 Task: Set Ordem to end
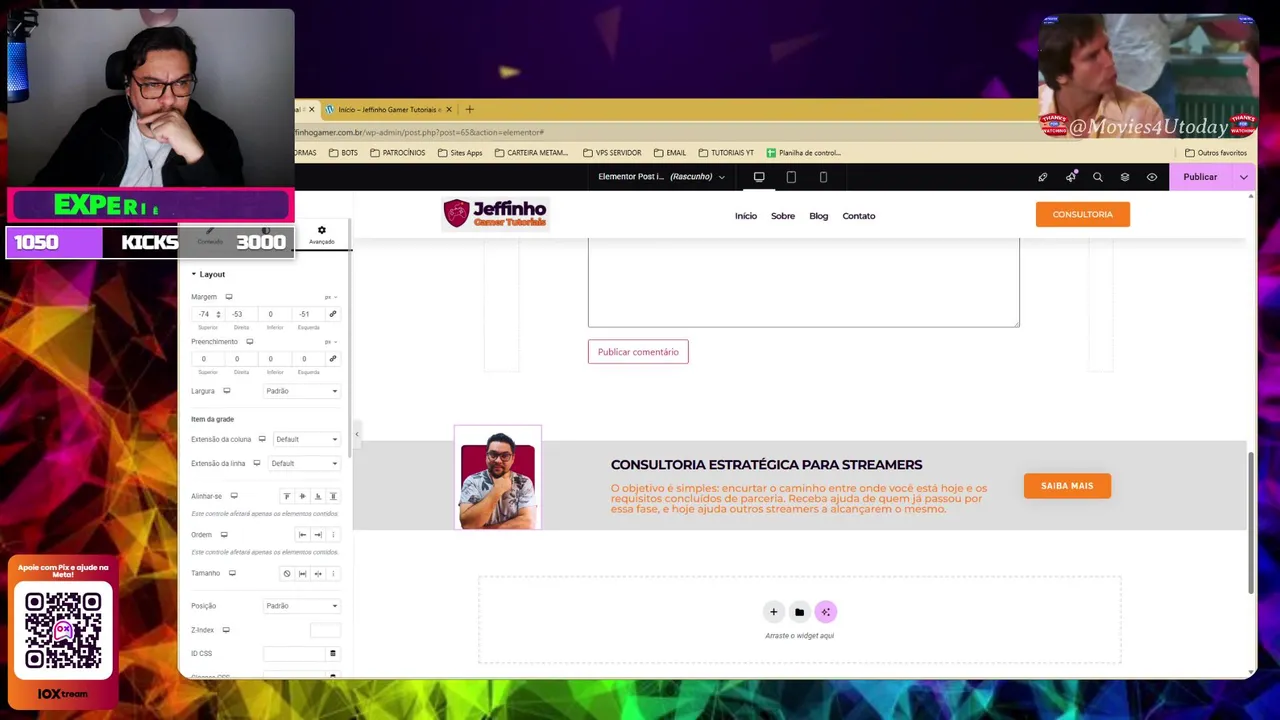318,535
